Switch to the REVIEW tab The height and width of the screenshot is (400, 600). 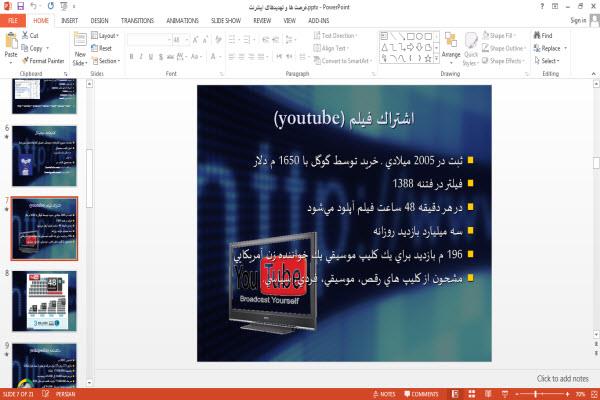point(262,21)
